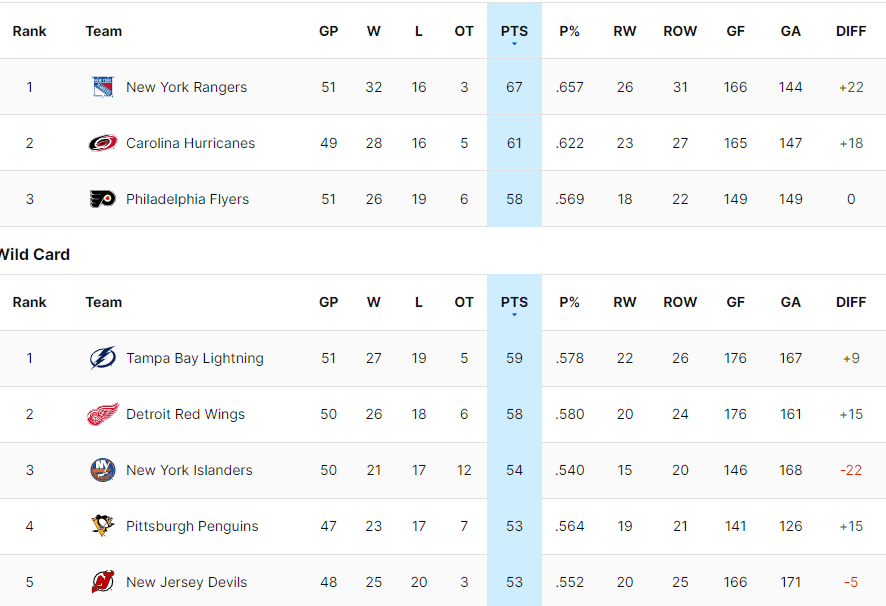The width and height of the screenshot is (886, 606).
Task: Click the Carolina Hurricanes logo
Action: 103,143
